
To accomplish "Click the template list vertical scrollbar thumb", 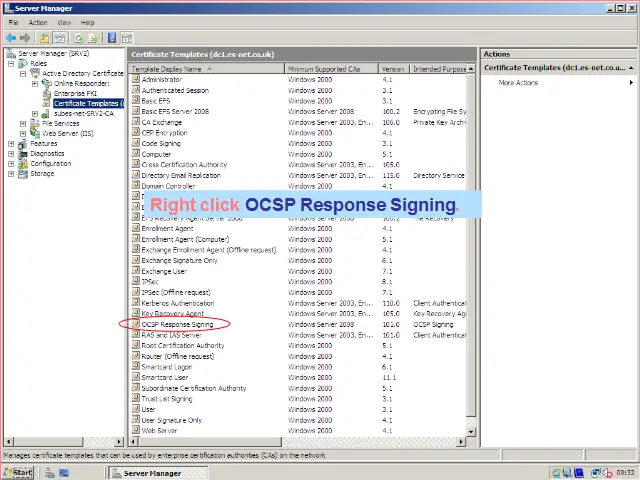I will point(471,246).
